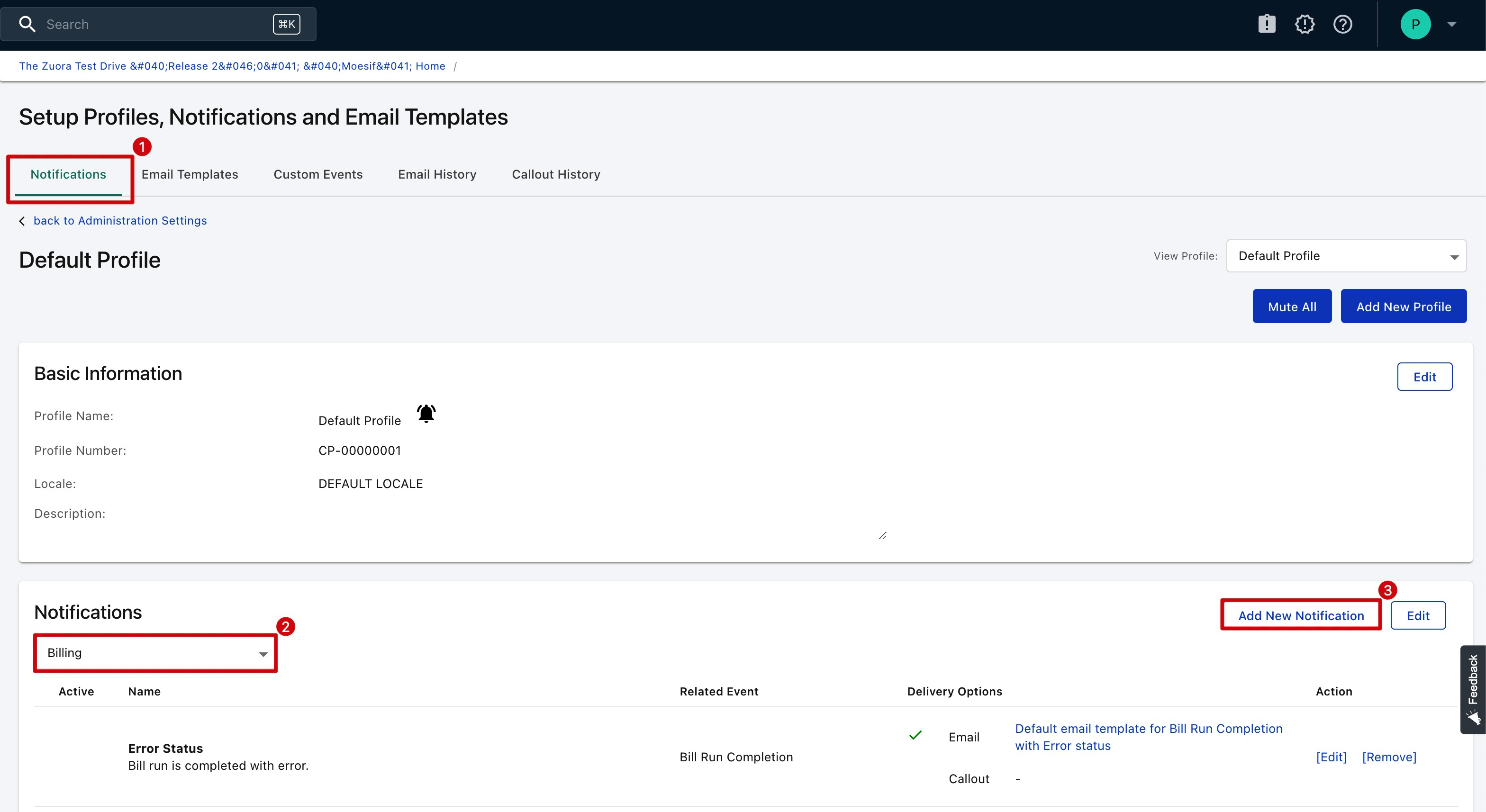Go to the Callout History tab
Screen dimensions: 1486x812
tap(555, 174)
